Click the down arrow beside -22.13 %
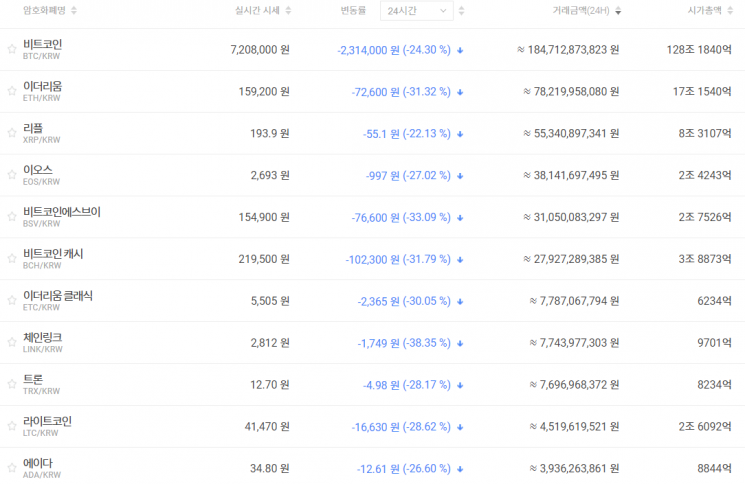Screen dimensions: 745x484 pyautogui.click(x=460, y=134)
